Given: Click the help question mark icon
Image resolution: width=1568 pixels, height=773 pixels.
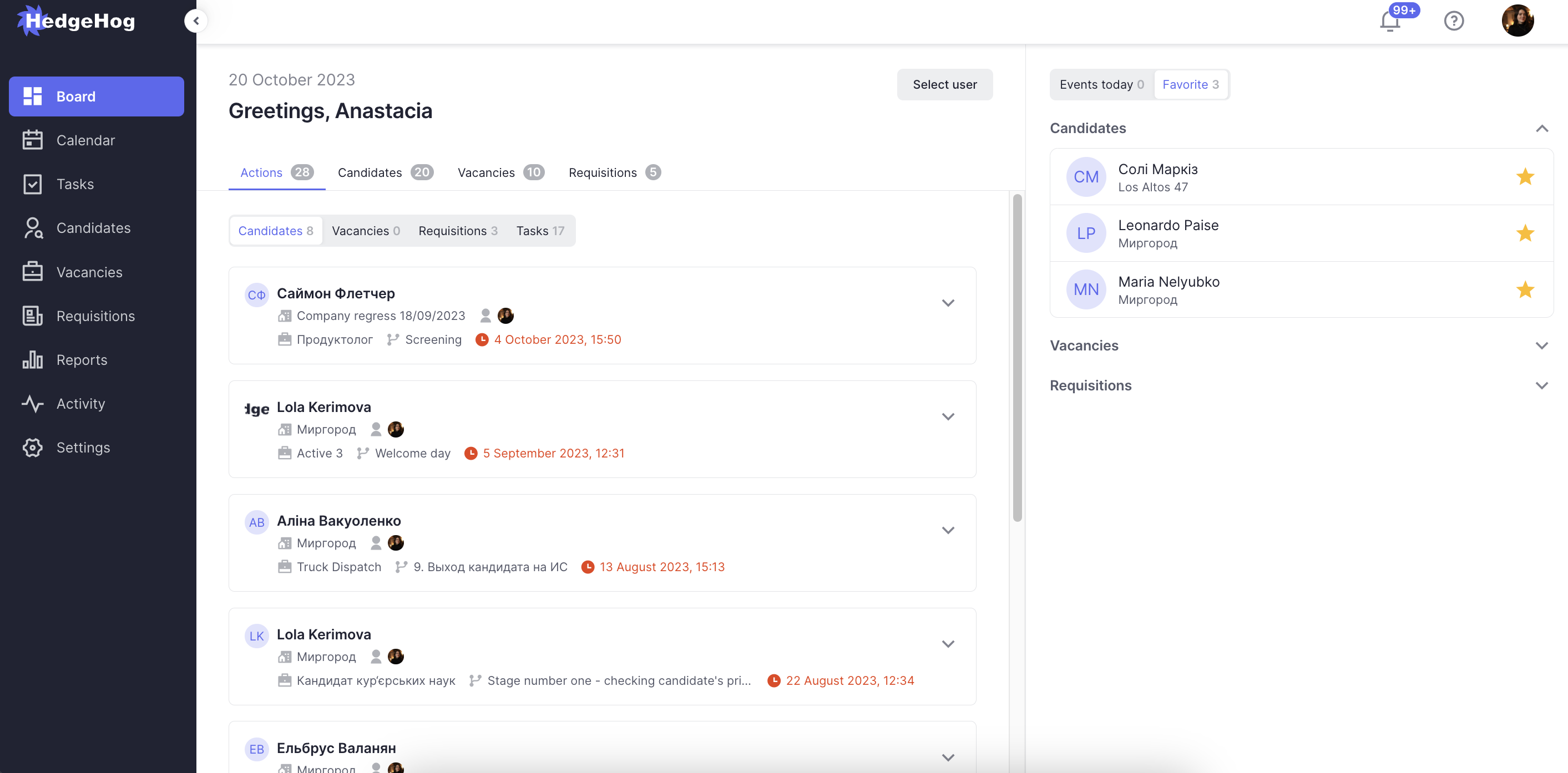Looking at the screenshot, I should pos(1454,21).
